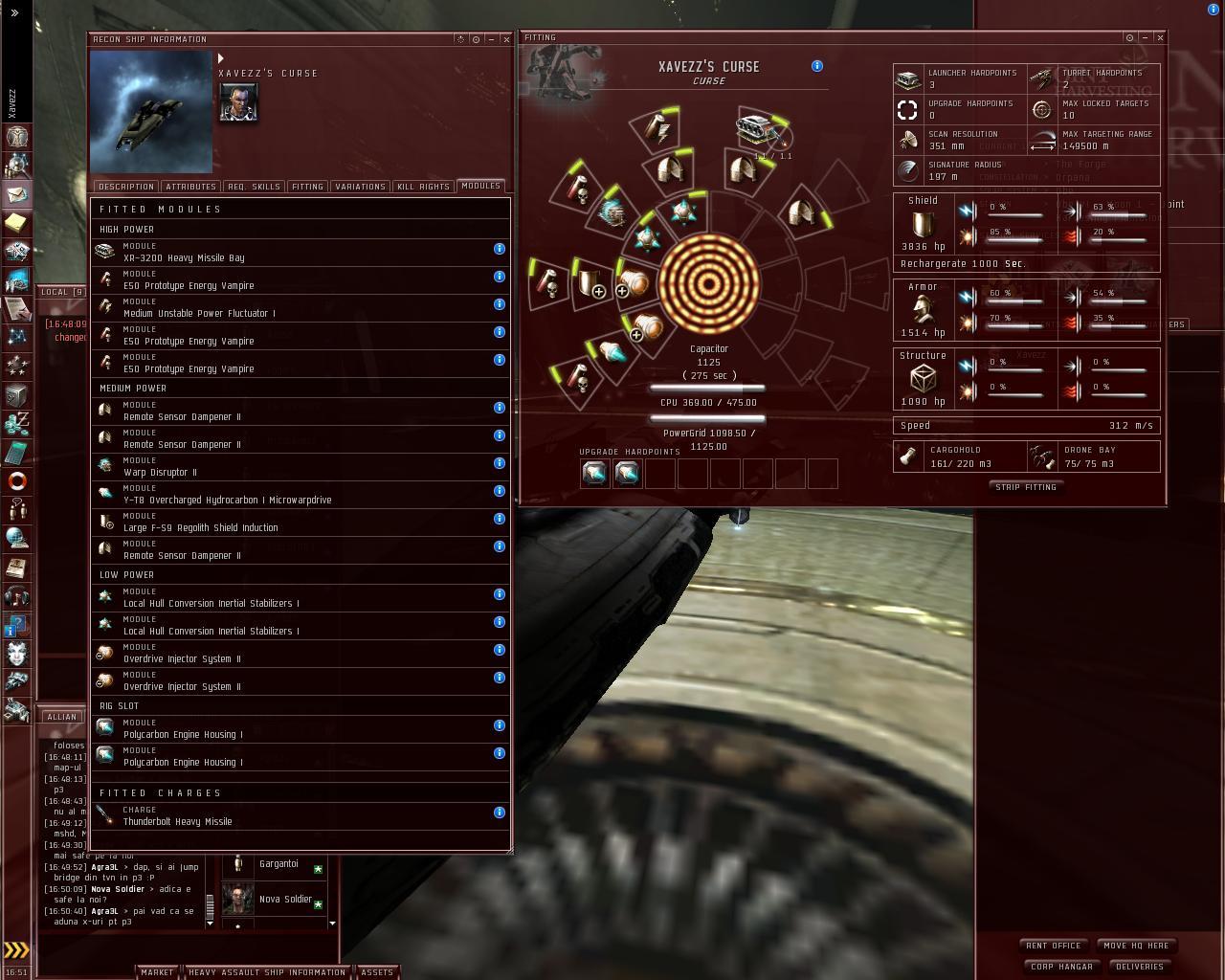Viewport: 1225px width, 980px height.
Task: Open the chat Channels icon
Action: pyautogui.click(x=17, y=510)
